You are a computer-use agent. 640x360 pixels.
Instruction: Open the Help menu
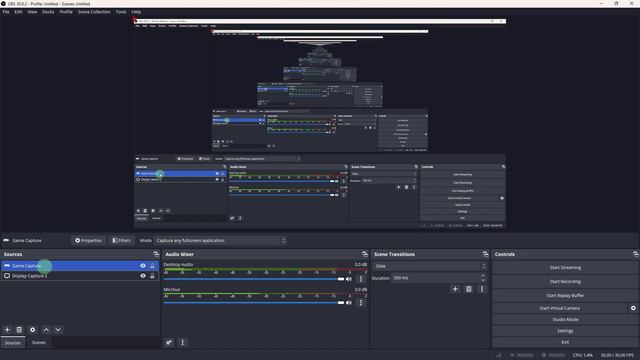click(136, 12)
